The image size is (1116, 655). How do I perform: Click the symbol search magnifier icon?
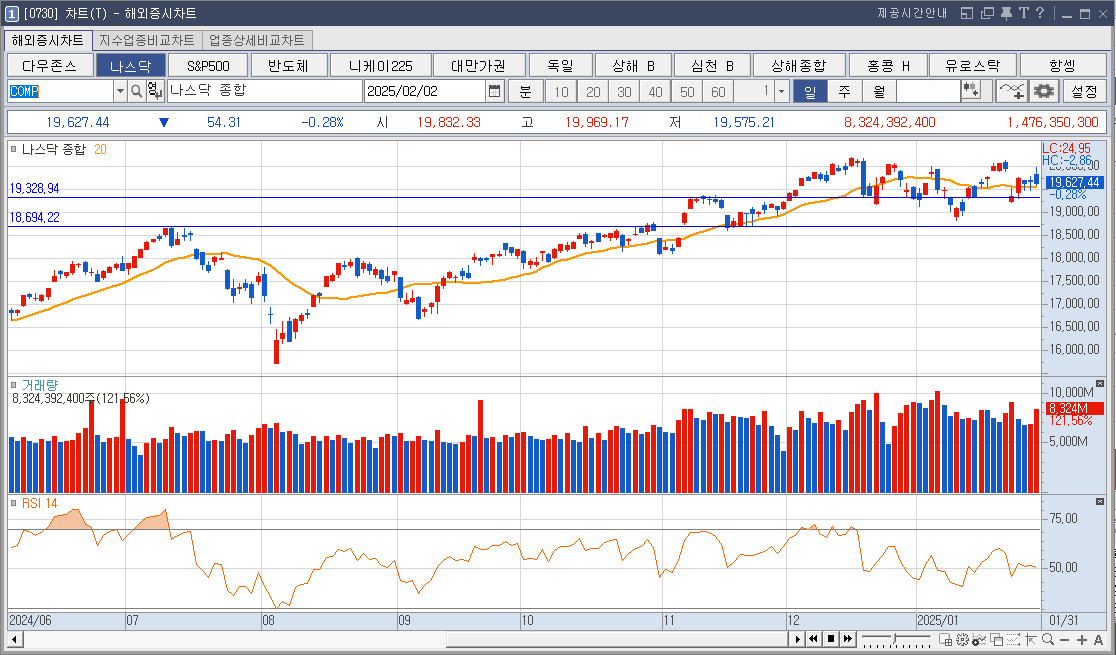(137, 91)
